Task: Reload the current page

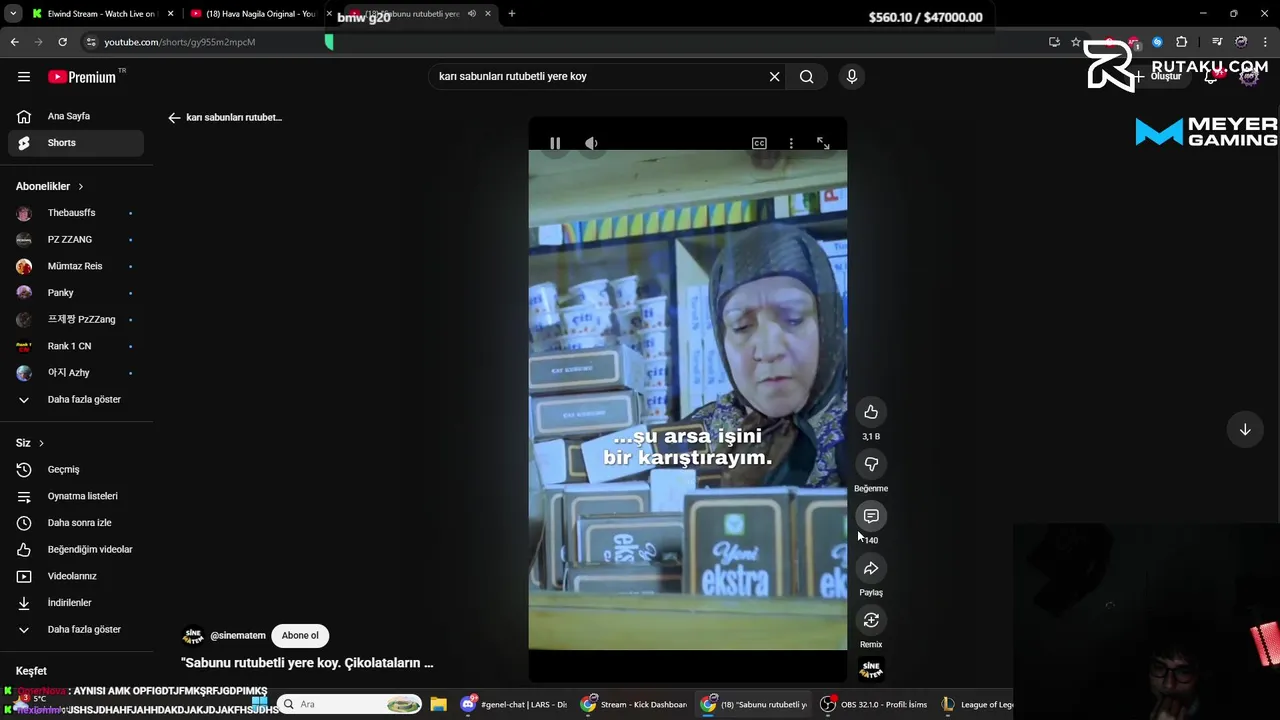Action: (62, 42)
